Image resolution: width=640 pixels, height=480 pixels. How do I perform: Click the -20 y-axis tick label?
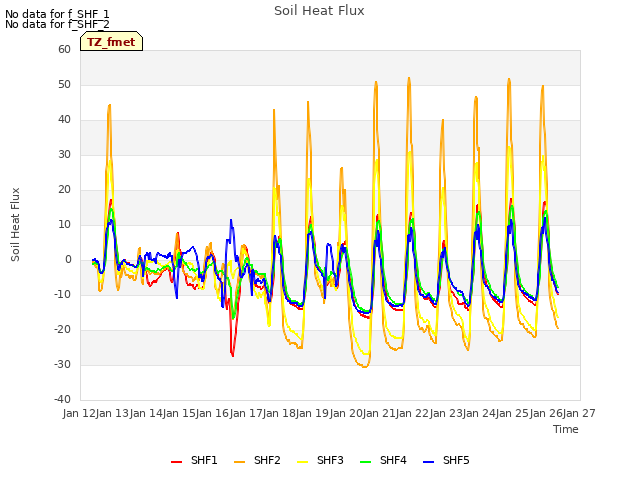click(62, 329)
